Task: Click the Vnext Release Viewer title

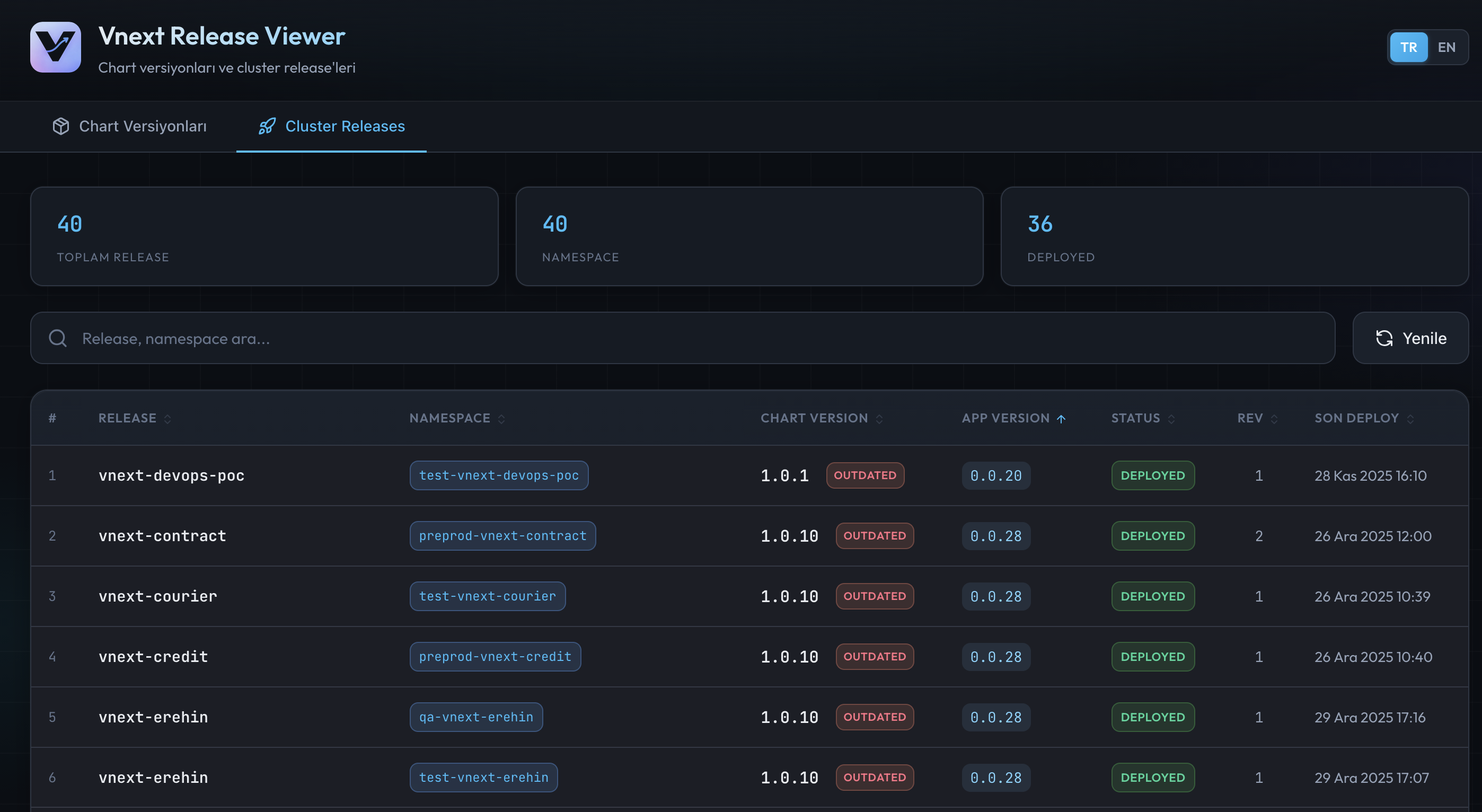Action: (222, 36)
